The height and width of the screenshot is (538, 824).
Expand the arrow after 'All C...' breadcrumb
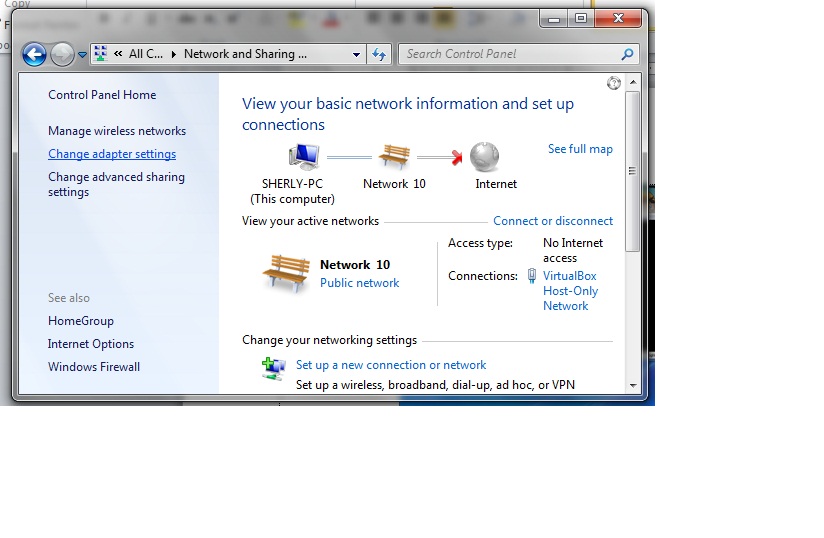coord(173,54)
